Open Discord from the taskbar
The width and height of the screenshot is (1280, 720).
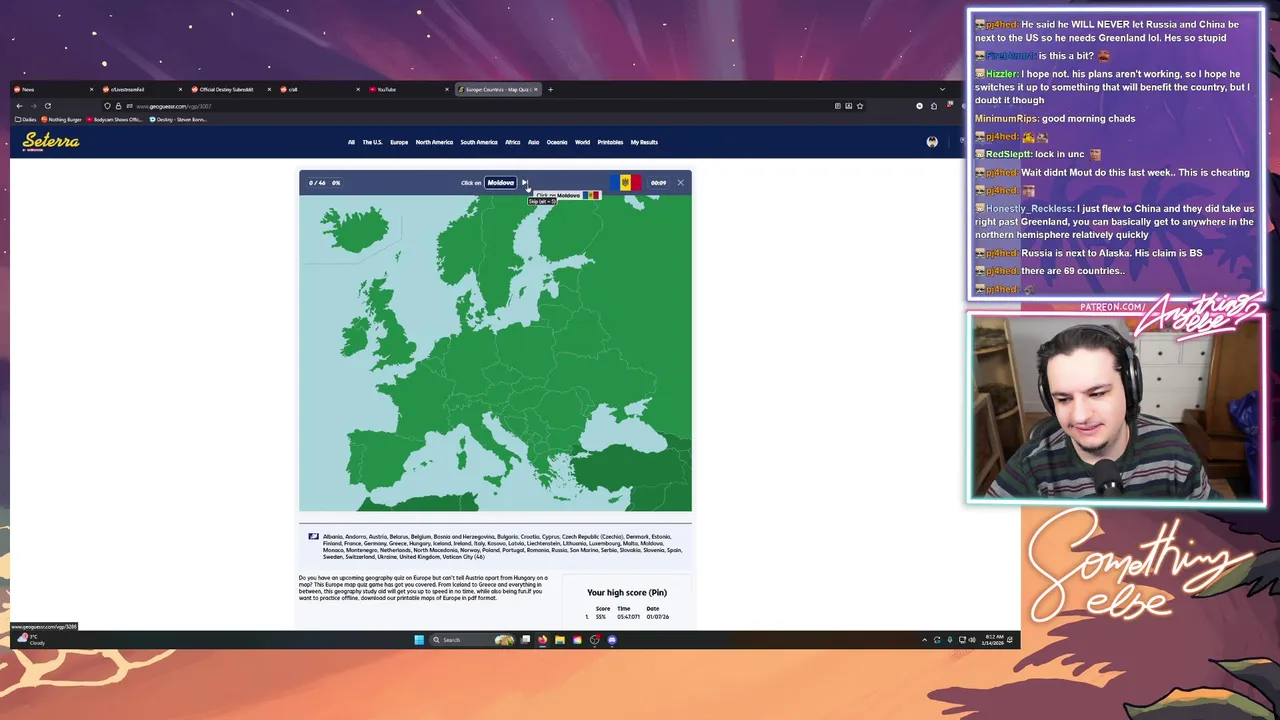[612, 640]
